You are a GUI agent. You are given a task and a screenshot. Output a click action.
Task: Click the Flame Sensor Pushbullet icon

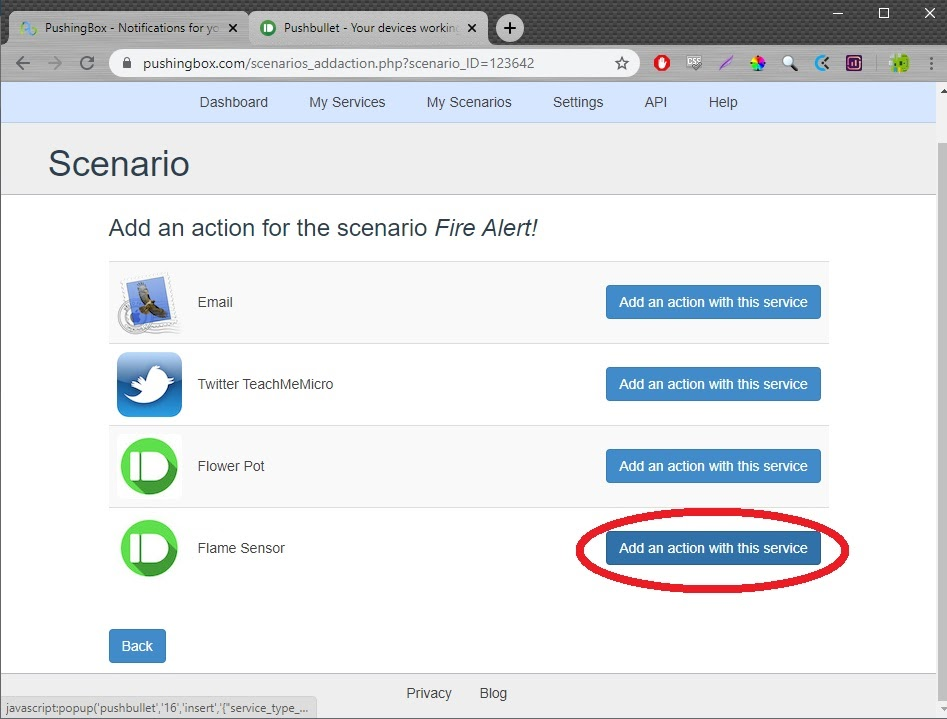149,549
